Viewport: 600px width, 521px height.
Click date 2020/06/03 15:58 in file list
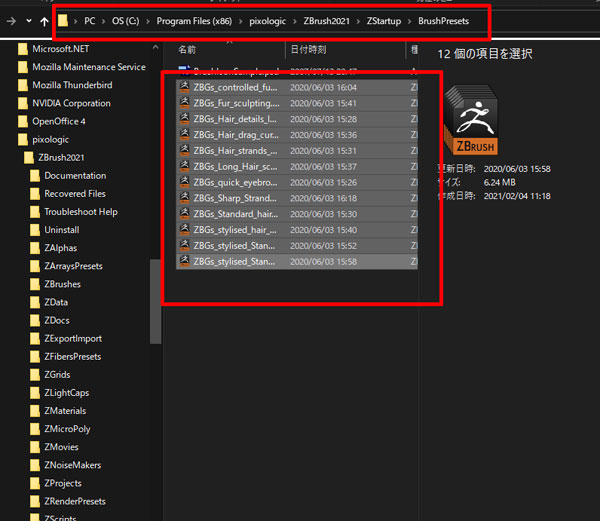point(323,262)
